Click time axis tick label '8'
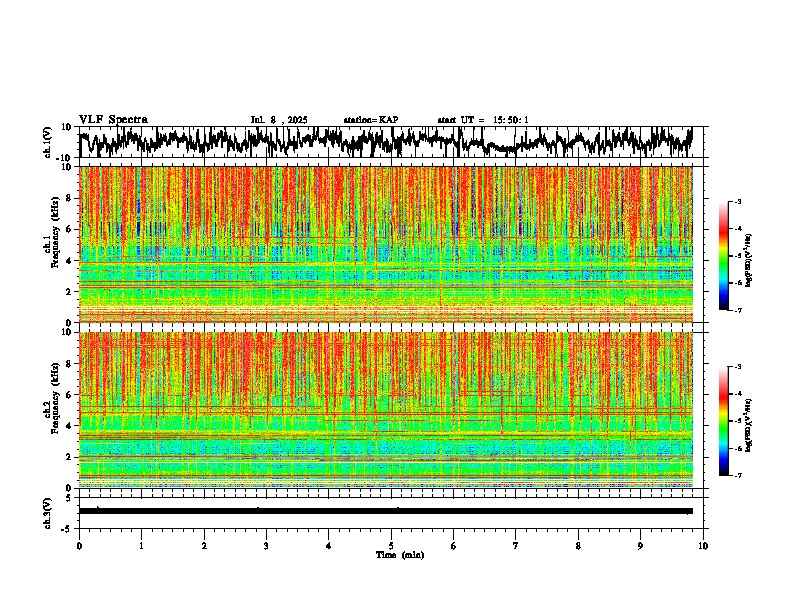 click(578, 546)
